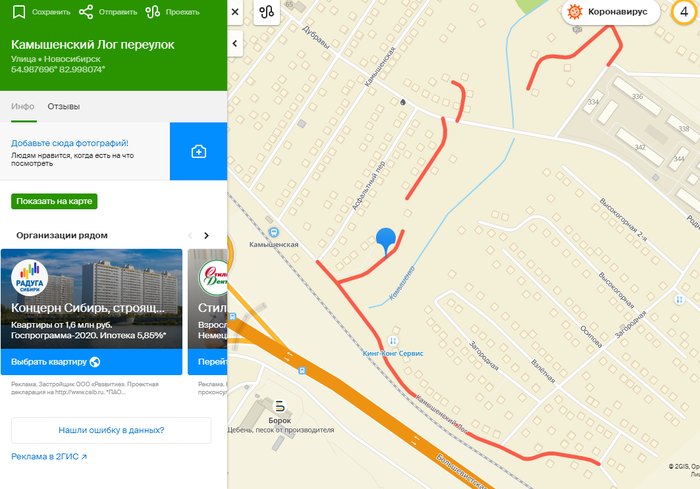Open the Концерн Сибирь advertisement card
The height and width of the screenshot is (489, 700).
click(x=92, y=312)
